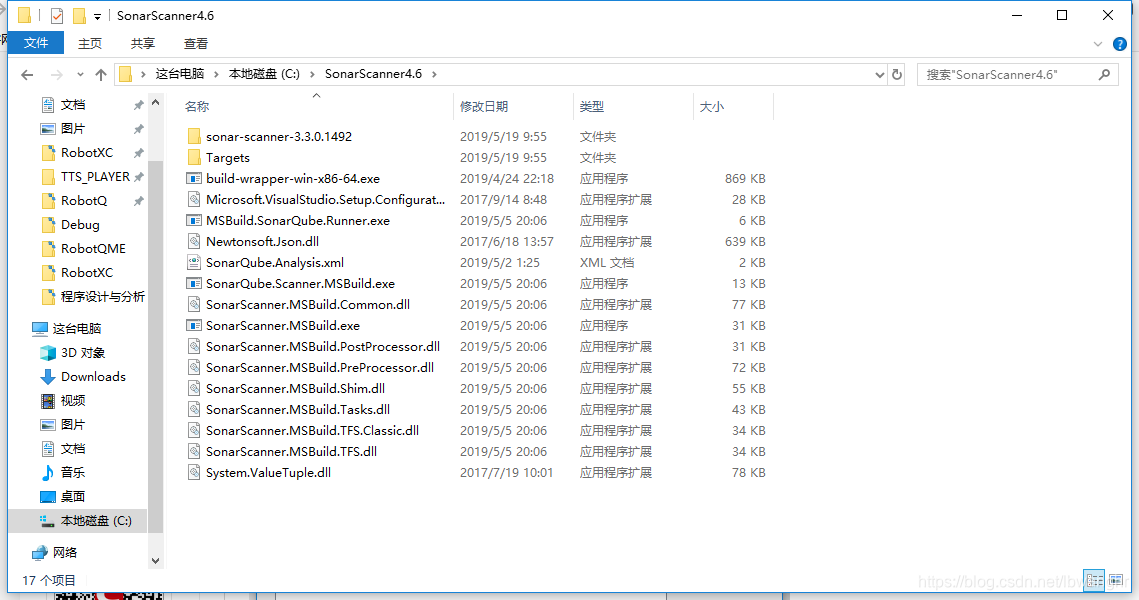Click the build-wrapper-win-x86-64.exe file icon
This screenshot has width=1139, height=600.
[x=194, y=179]
